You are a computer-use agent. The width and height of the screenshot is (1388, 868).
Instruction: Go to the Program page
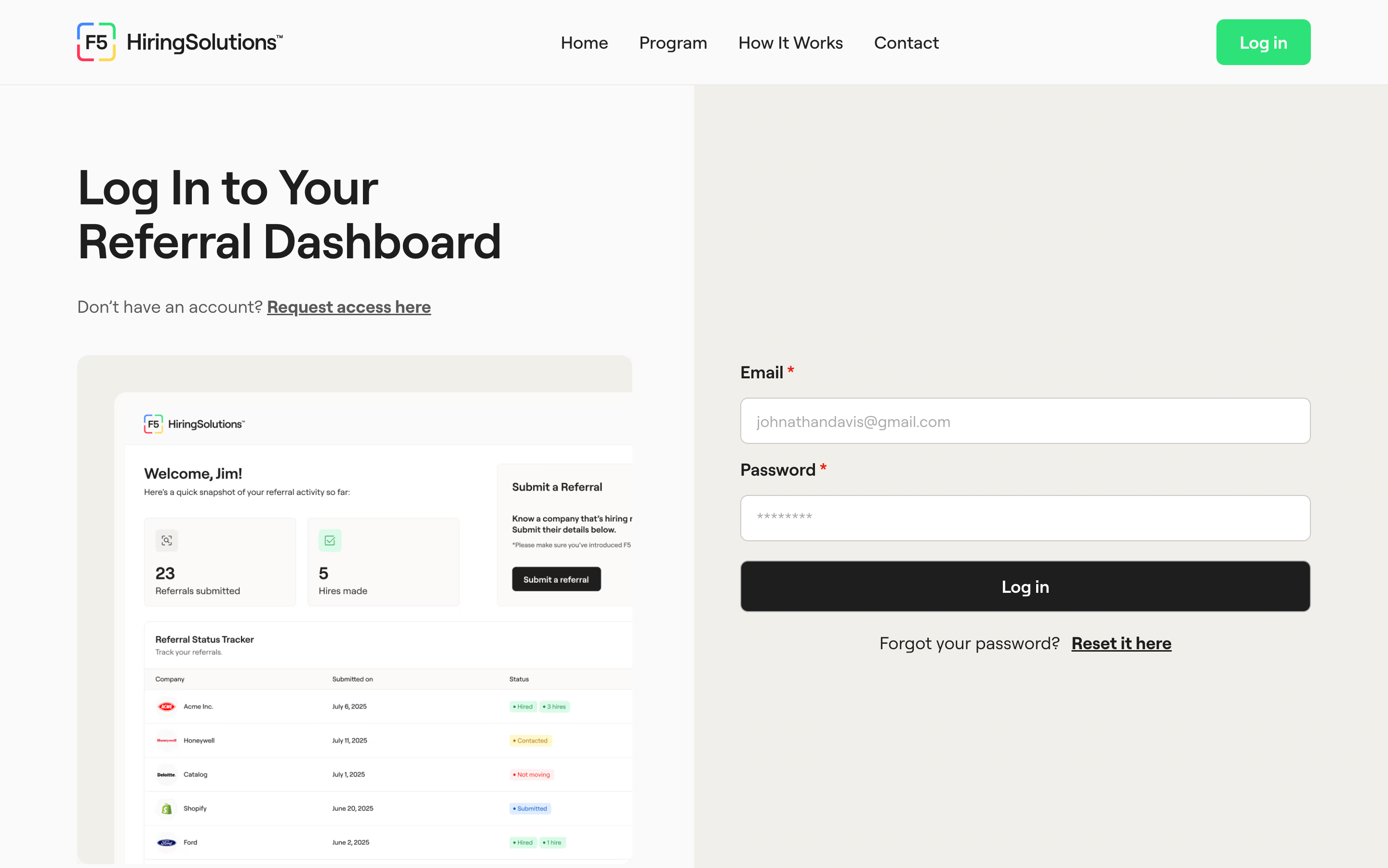673,42
